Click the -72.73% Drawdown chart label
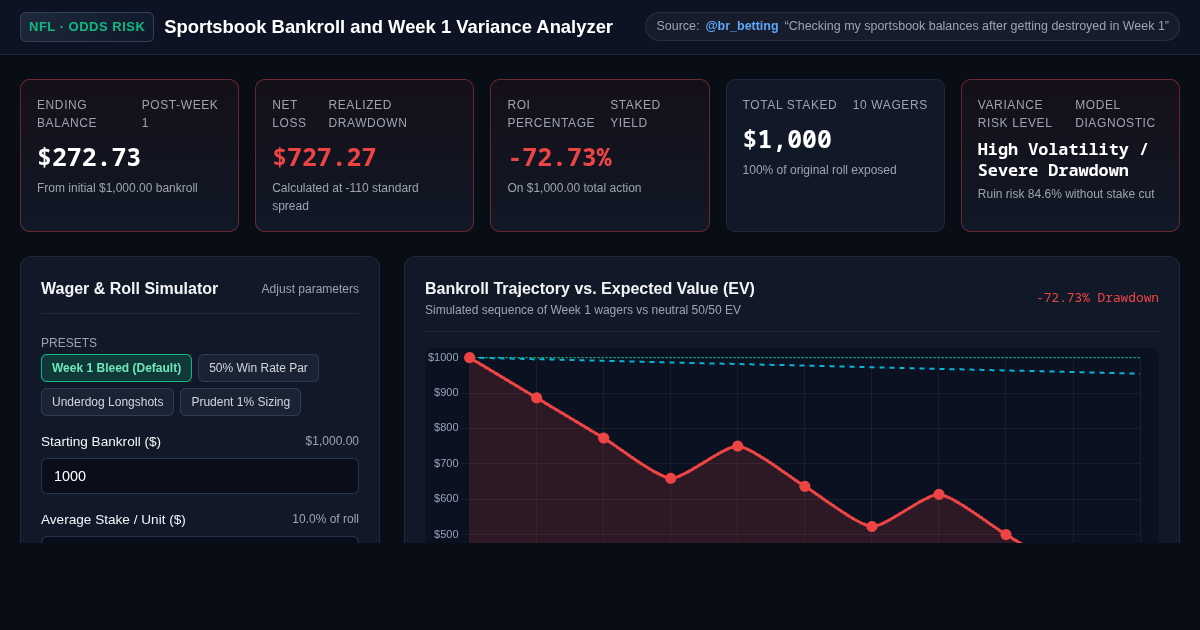 (x=1097, y=298)
